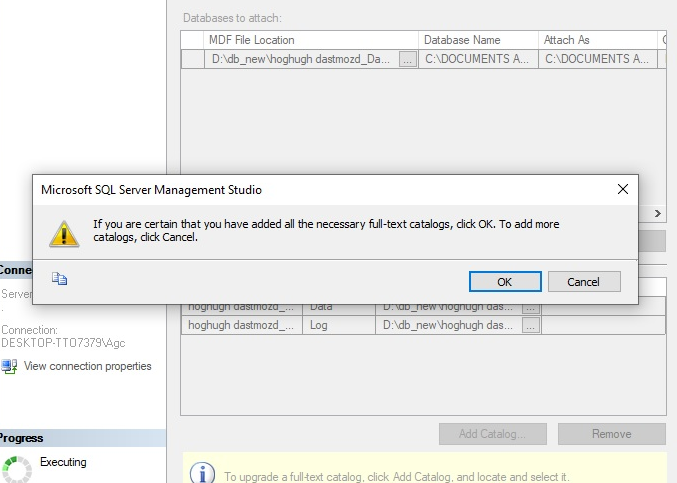Image resolution: width=677 pixels, height=483 pixels.
Task: Select Database Name cell C:\DOCUMENTS A...
Action: [478, 59]
